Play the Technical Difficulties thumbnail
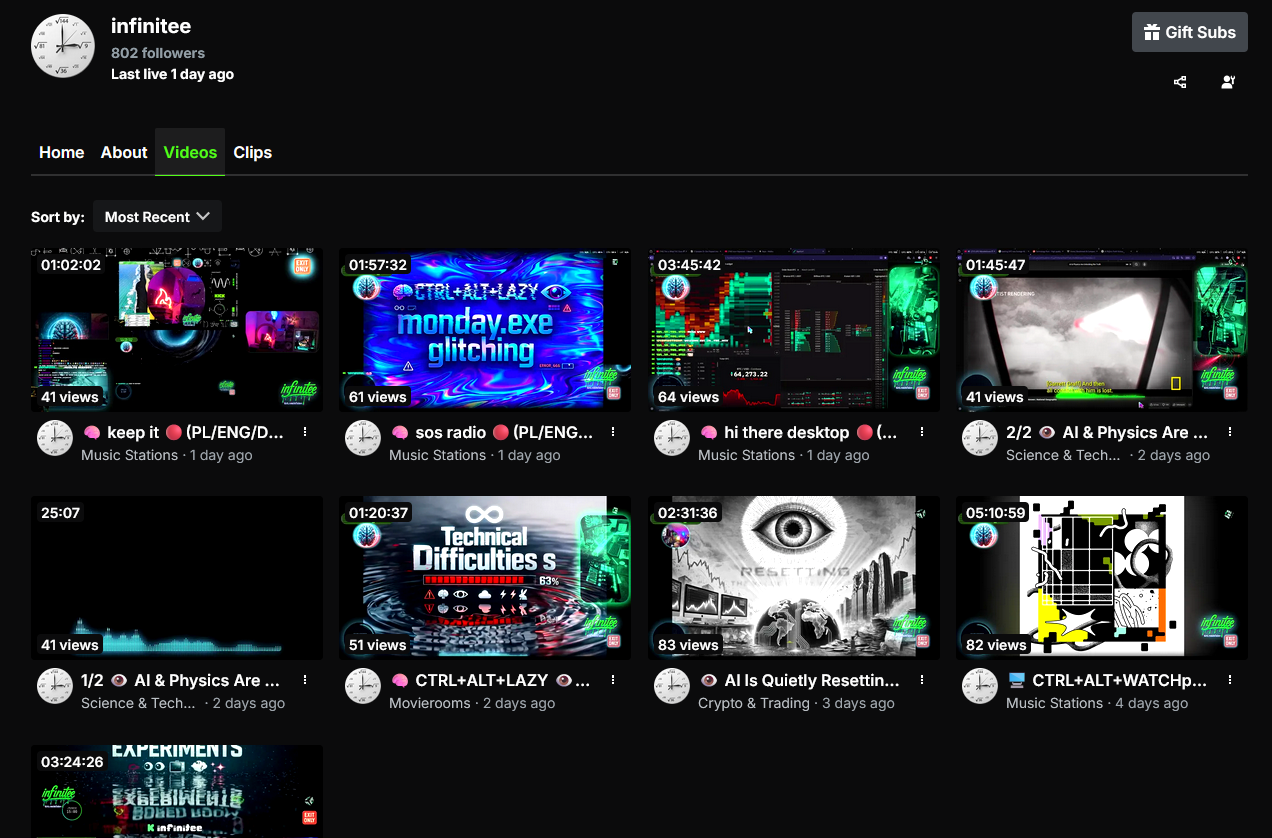 point(485,578)
